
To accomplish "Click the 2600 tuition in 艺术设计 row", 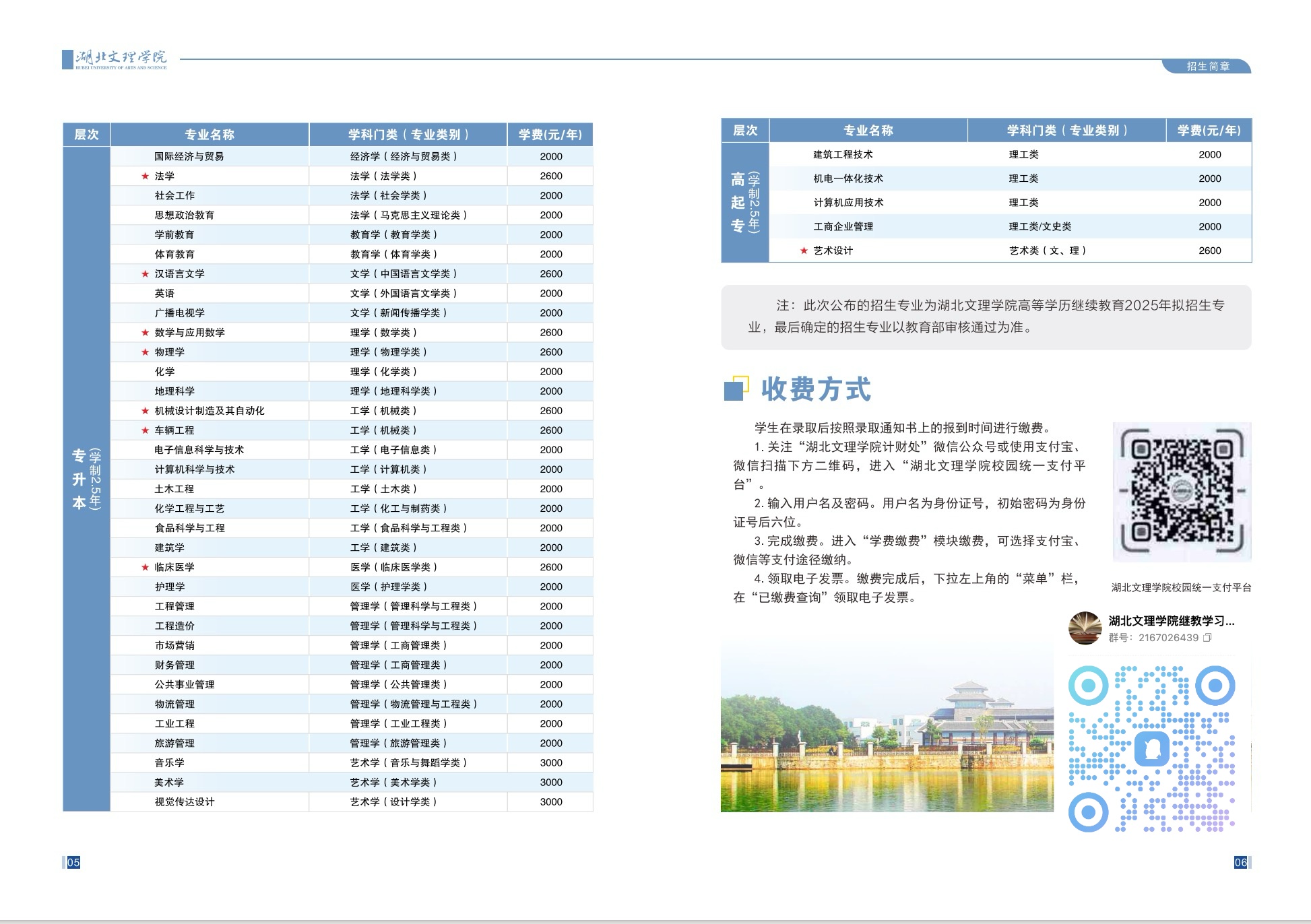I will 1210,251.
